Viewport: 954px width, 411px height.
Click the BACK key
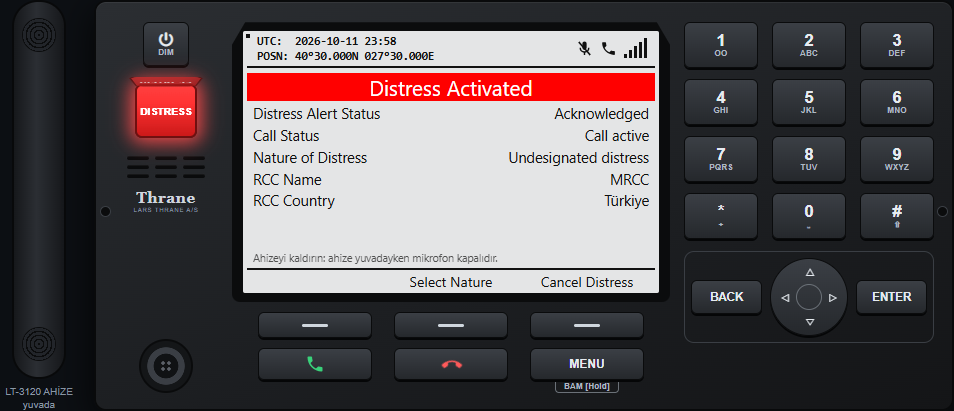pos(726,297)
